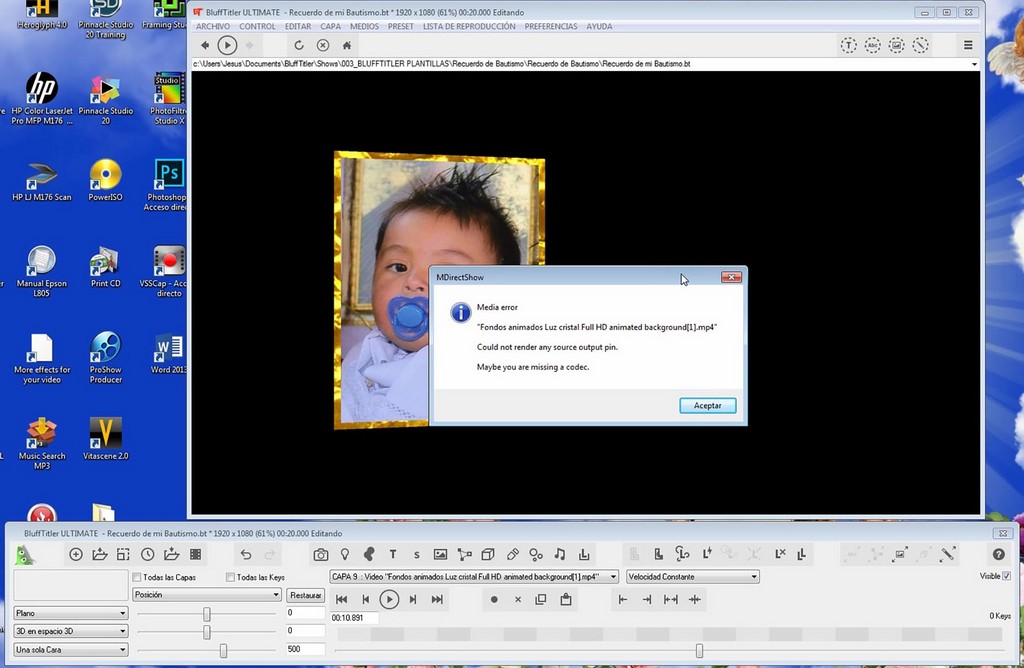Add a text layer with the T icon
1024x668 pixels.
pyautogui.click(x=393, y=554)
